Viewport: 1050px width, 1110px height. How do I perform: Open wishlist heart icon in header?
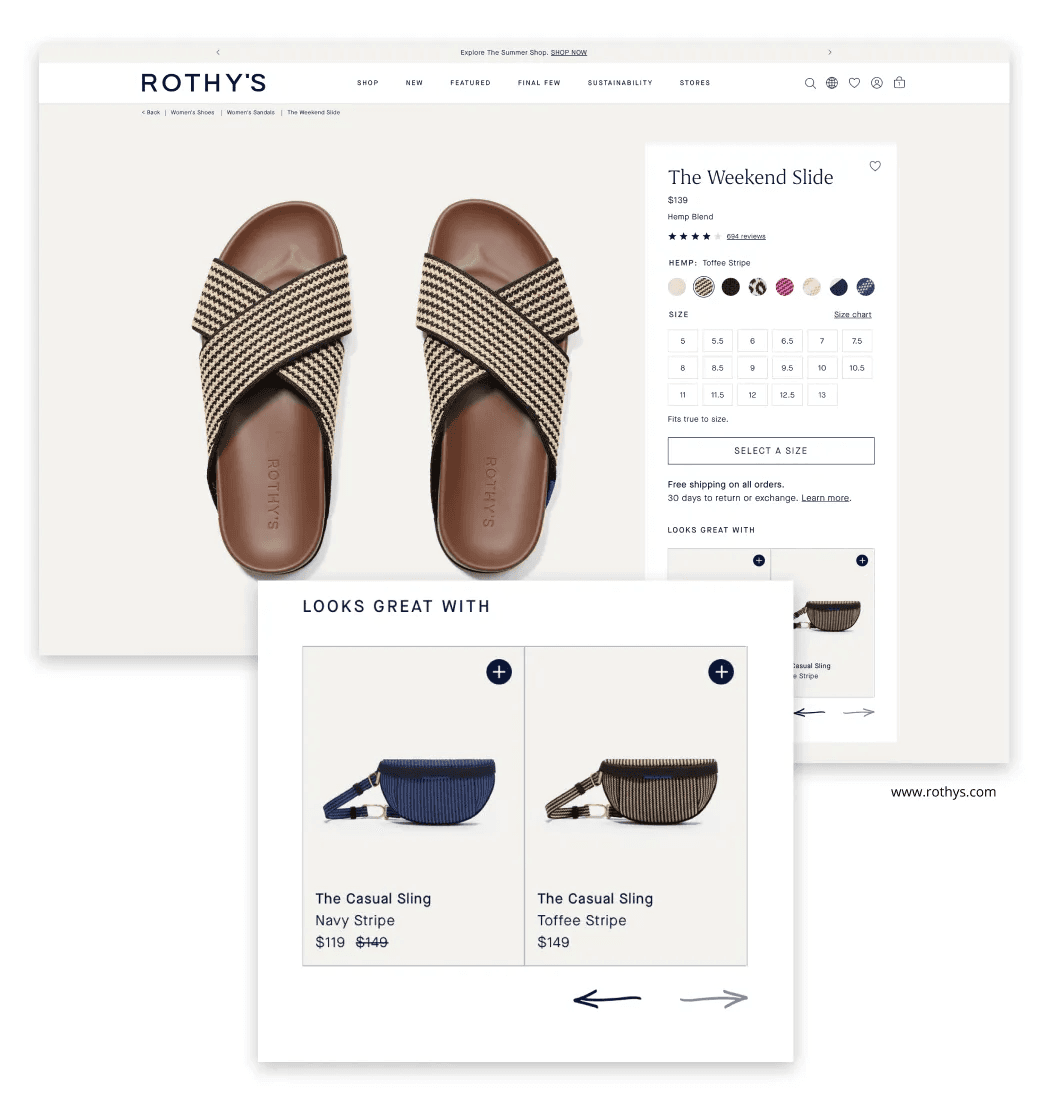855,83
